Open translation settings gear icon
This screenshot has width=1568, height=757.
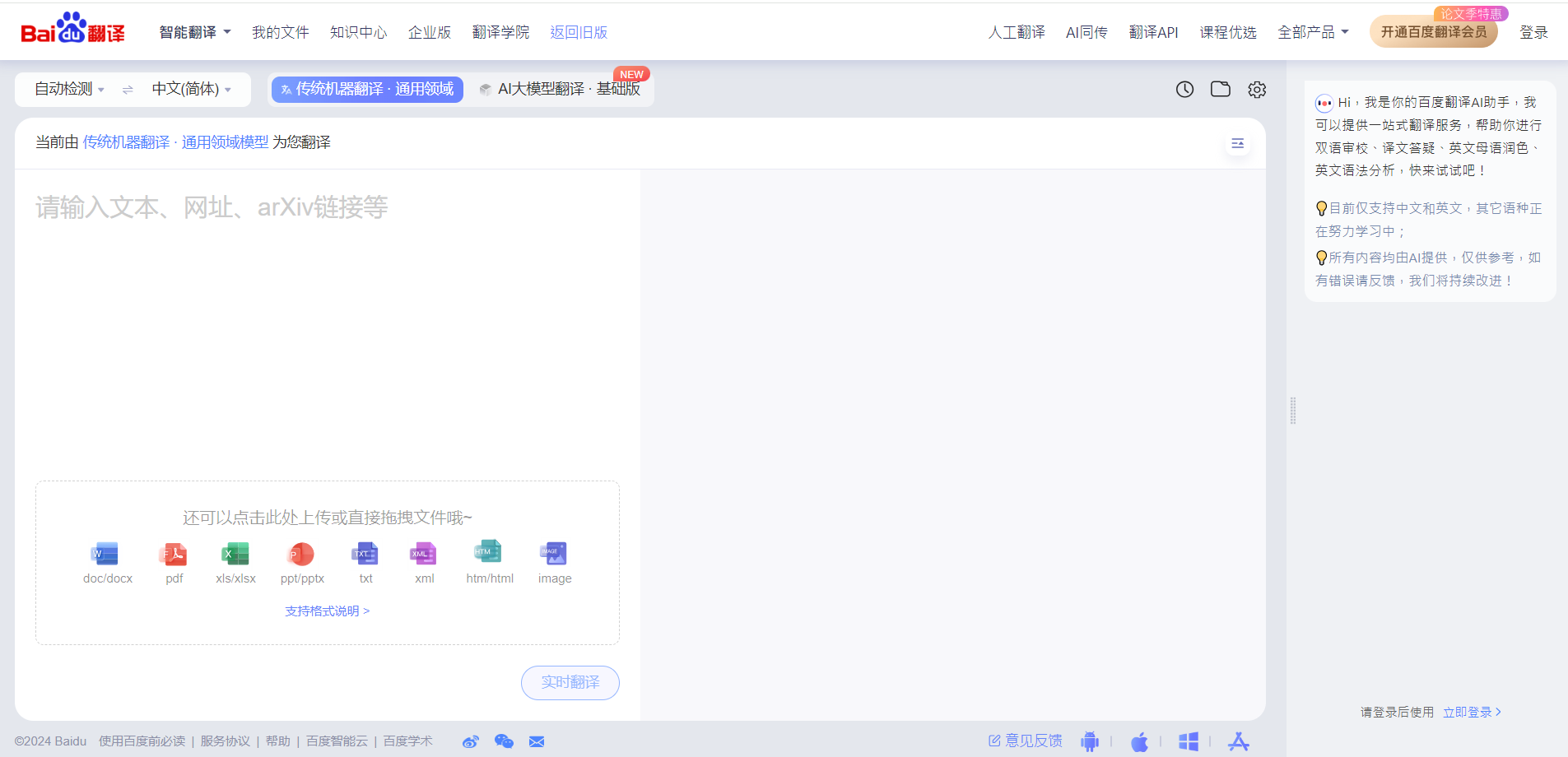click(x=1257, y=89)
